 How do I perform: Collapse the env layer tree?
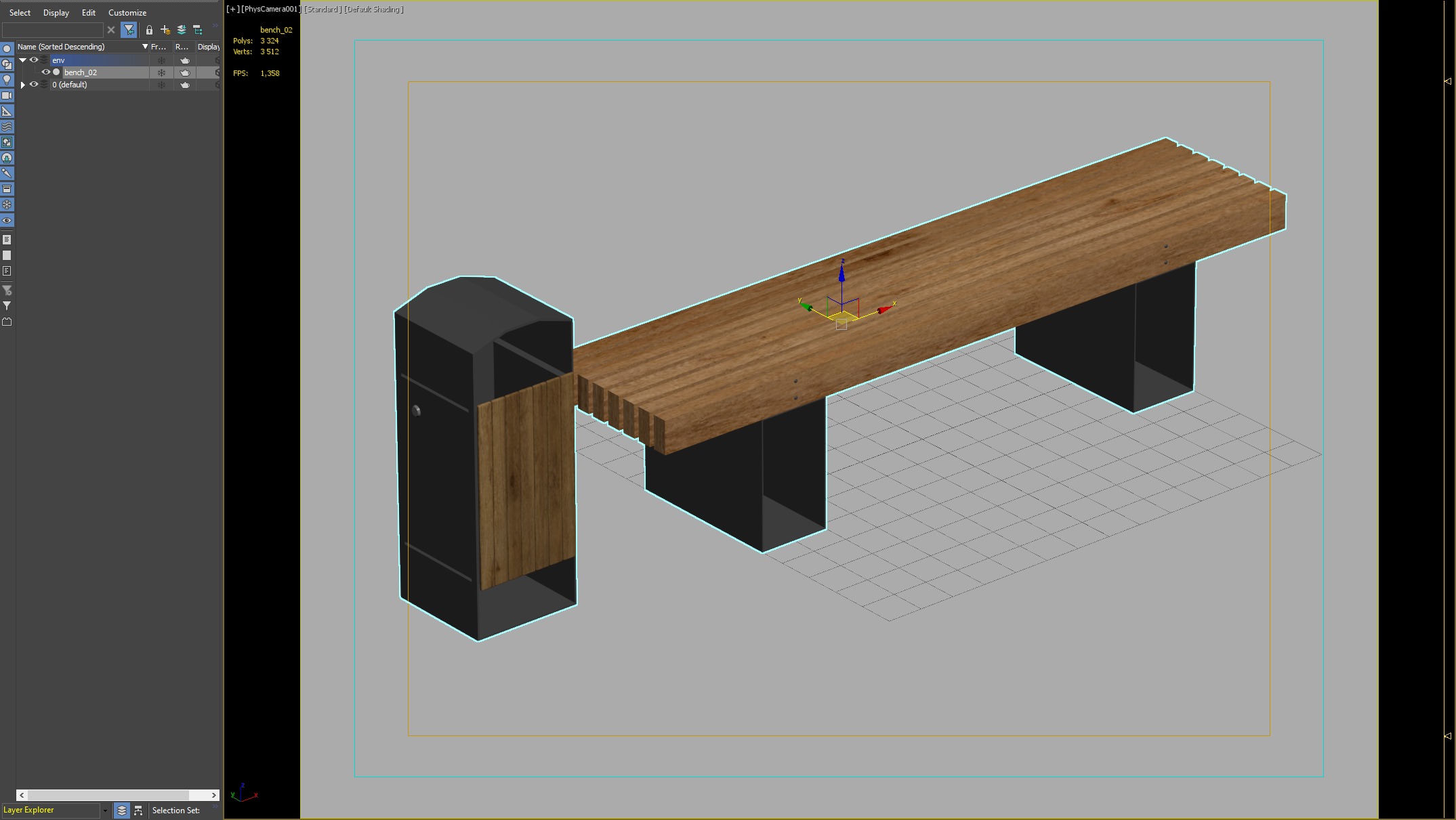point(22,60)
